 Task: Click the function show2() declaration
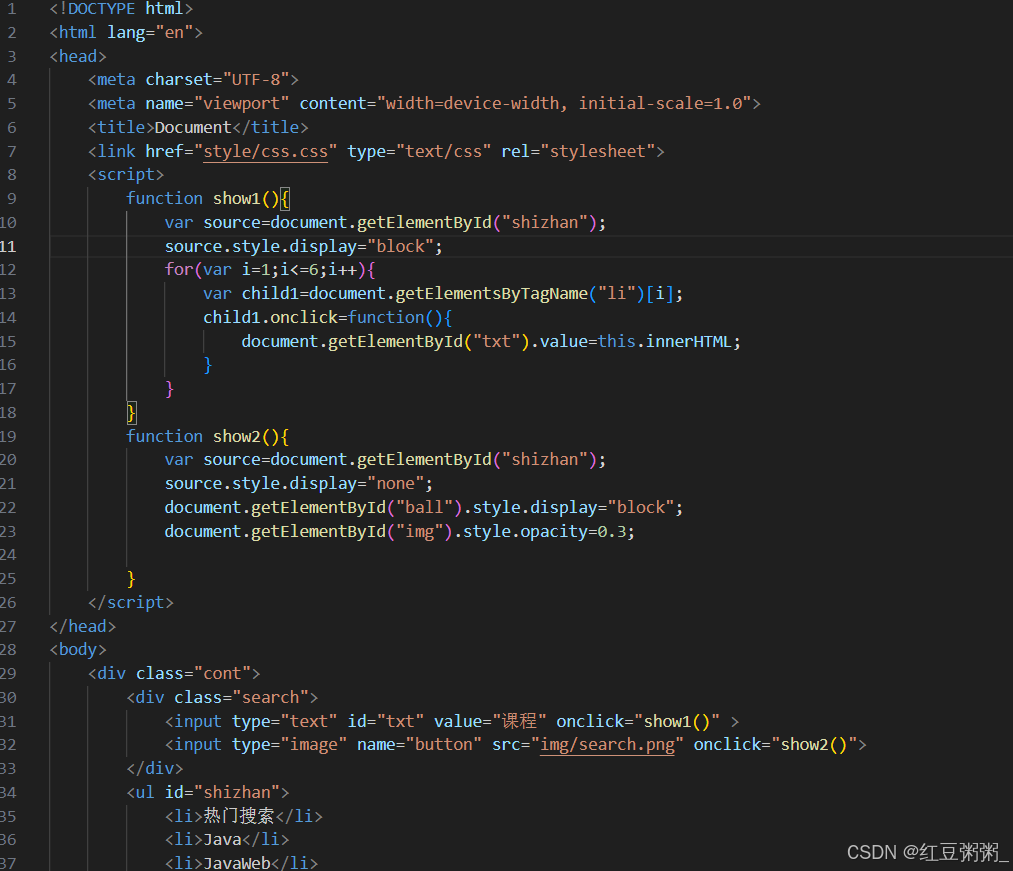(207, 436)
